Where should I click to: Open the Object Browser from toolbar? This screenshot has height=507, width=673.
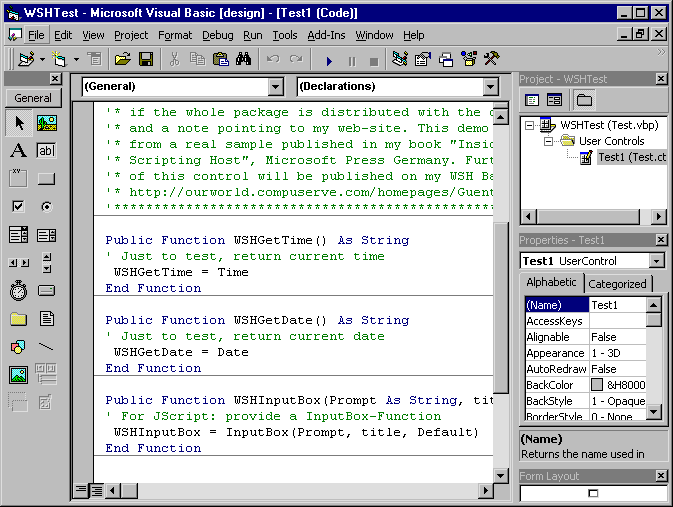click(x=468, y=60)
